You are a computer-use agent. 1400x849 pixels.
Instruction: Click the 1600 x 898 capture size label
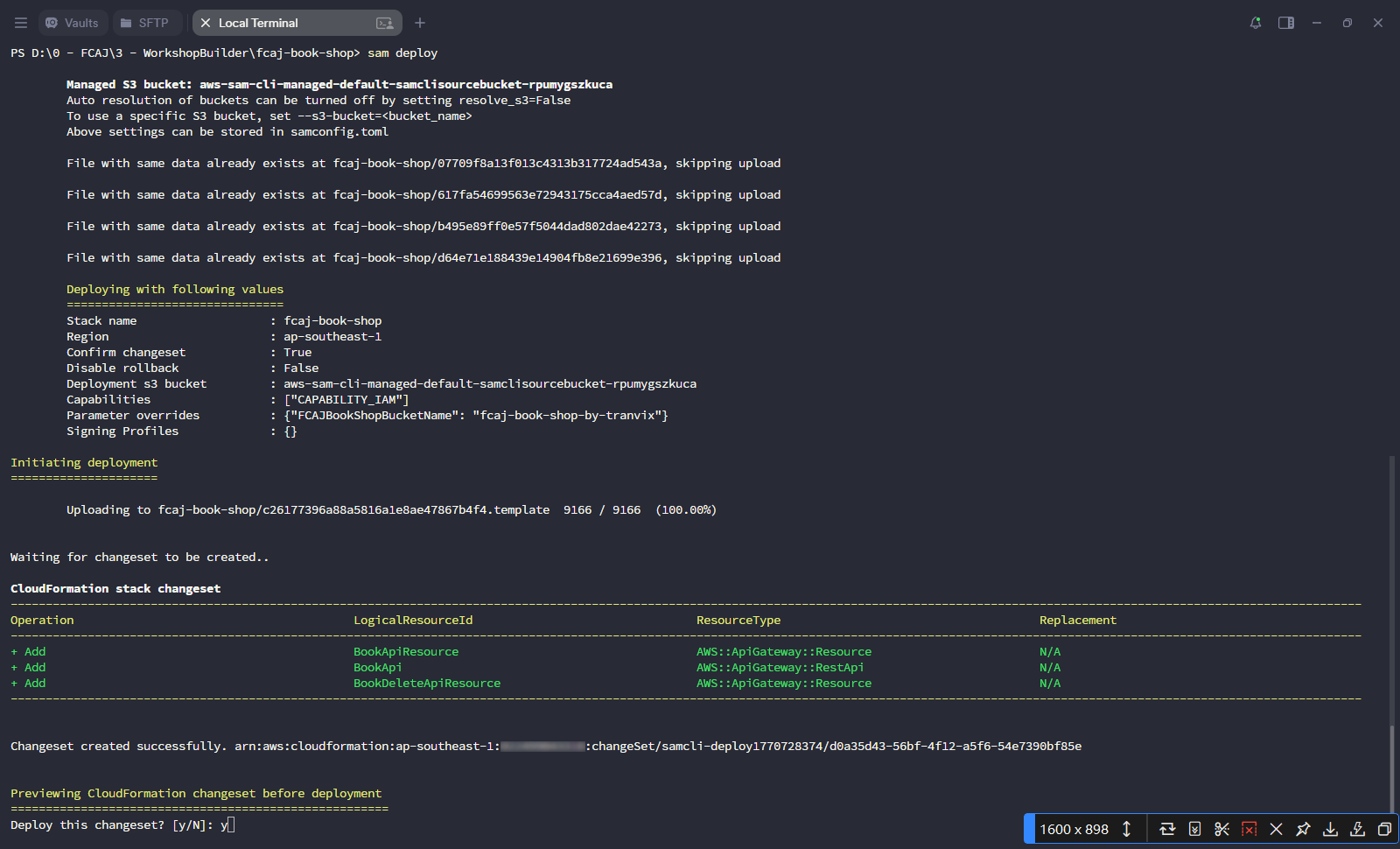click(1074, 829)
